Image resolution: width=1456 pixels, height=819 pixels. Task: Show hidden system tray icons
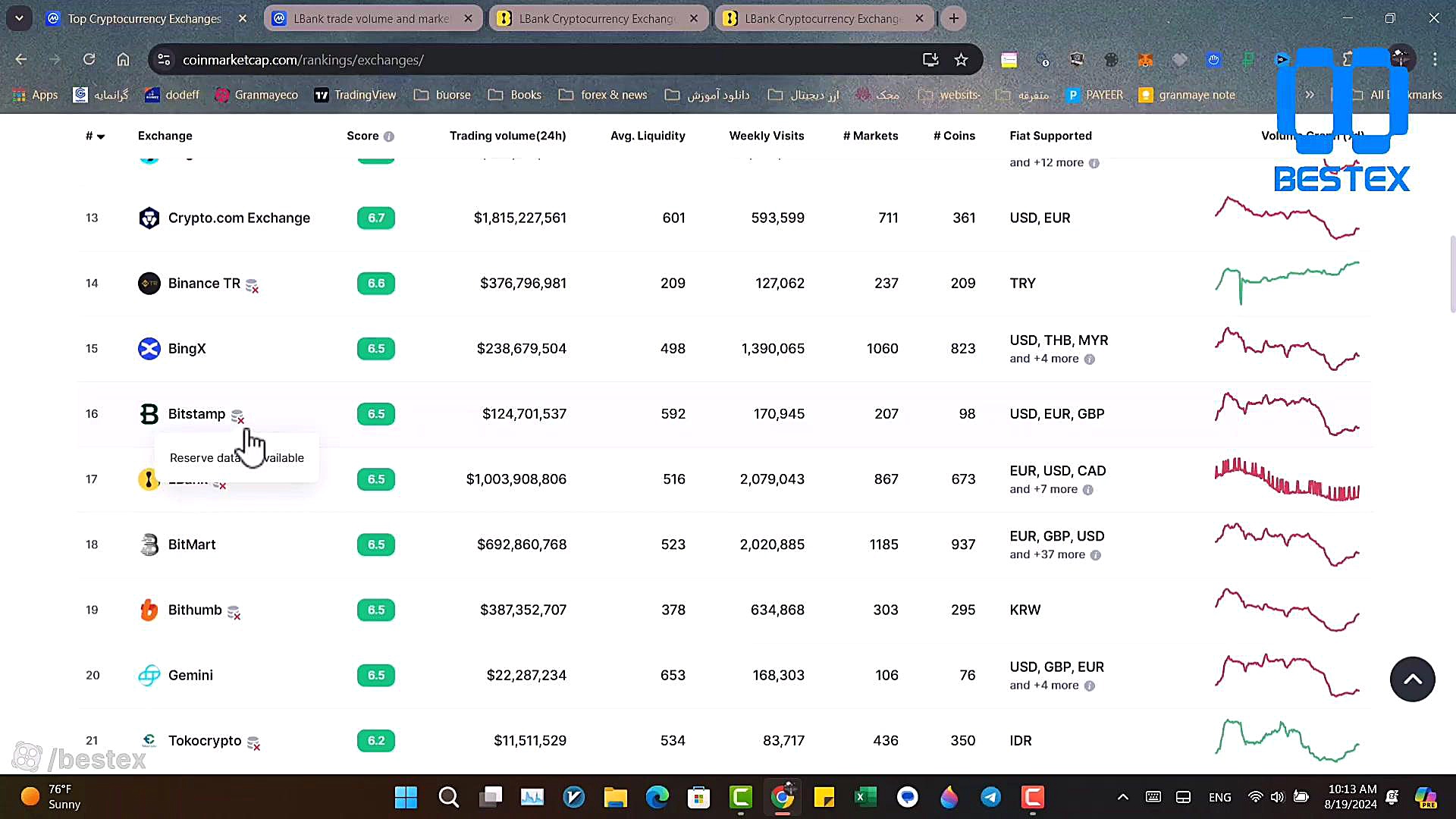point(1123,797)
